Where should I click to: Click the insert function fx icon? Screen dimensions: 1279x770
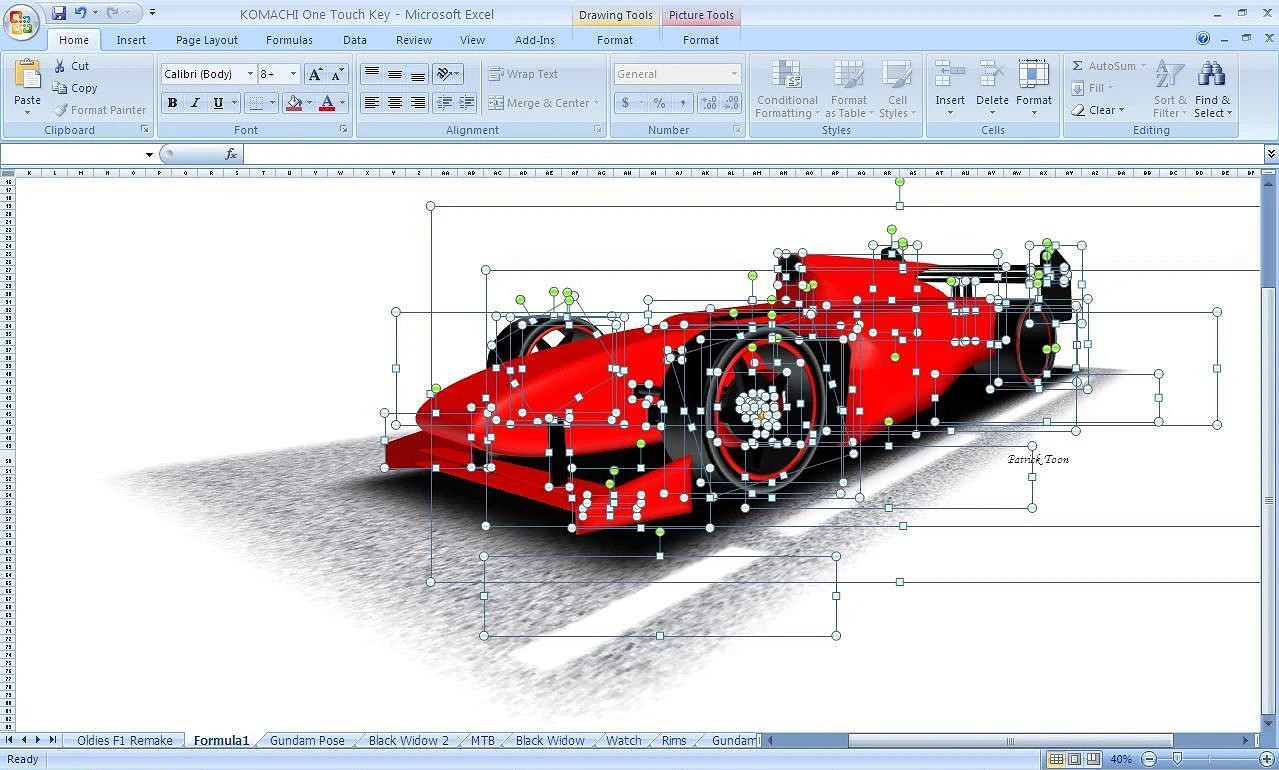pos(231,154)
